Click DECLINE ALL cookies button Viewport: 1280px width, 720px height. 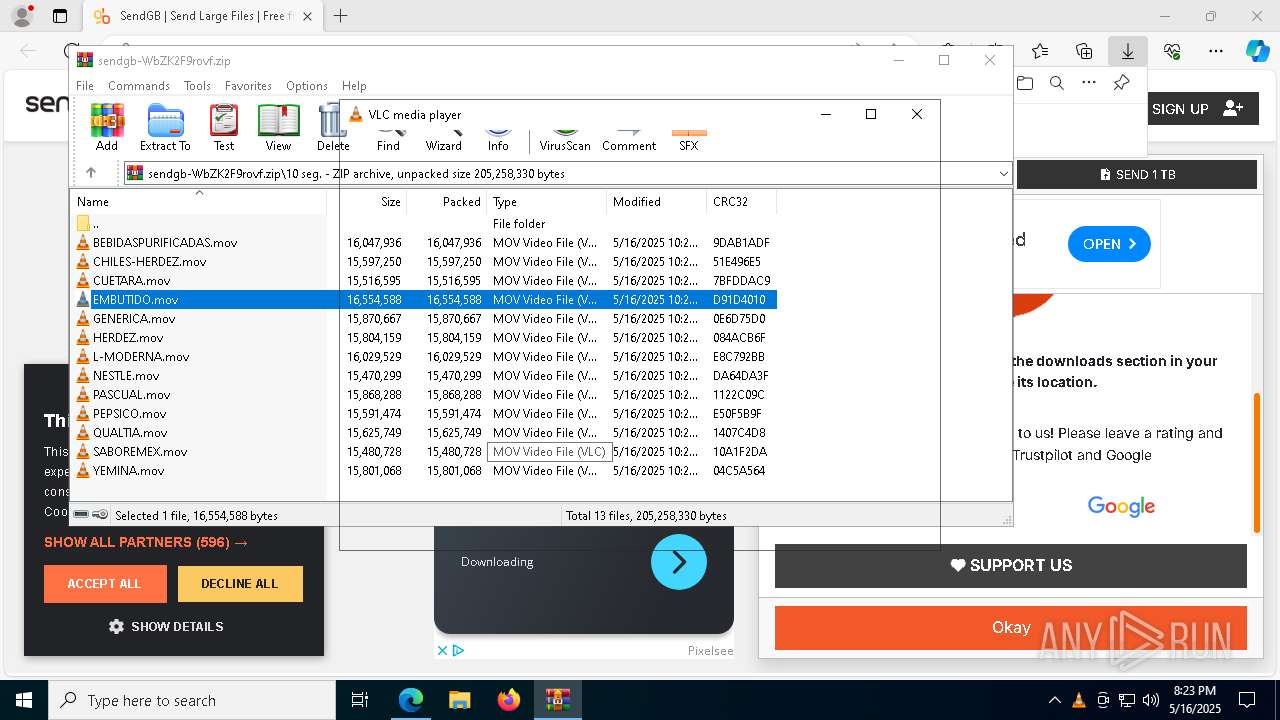240,584
